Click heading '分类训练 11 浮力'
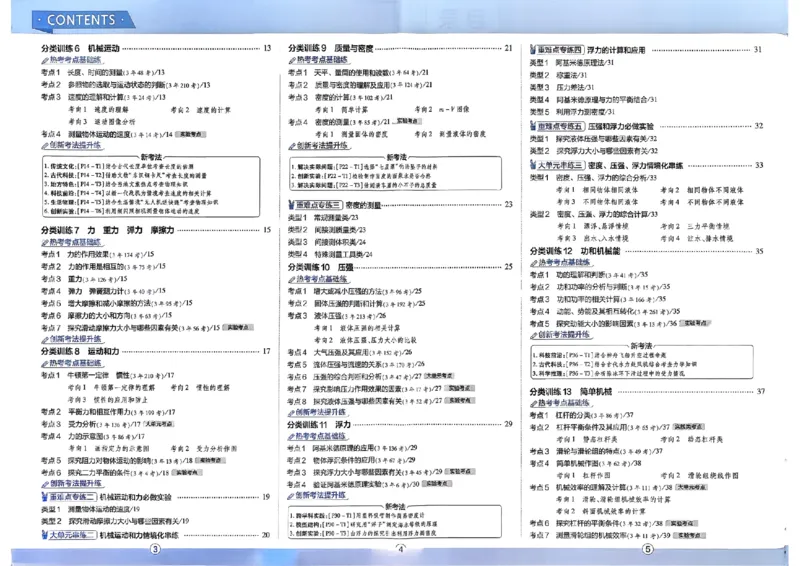Viewport: 800px width, 566px height. pos(319,424)
